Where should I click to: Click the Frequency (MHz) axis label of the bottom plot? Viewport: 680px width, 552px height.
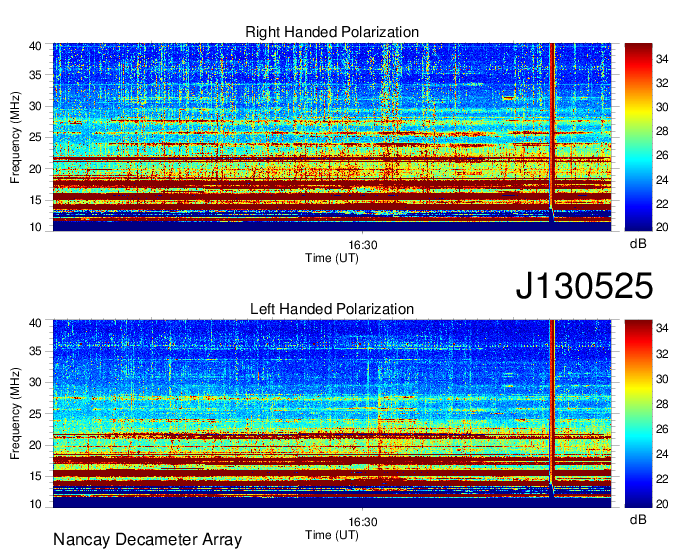pos(15,414)
